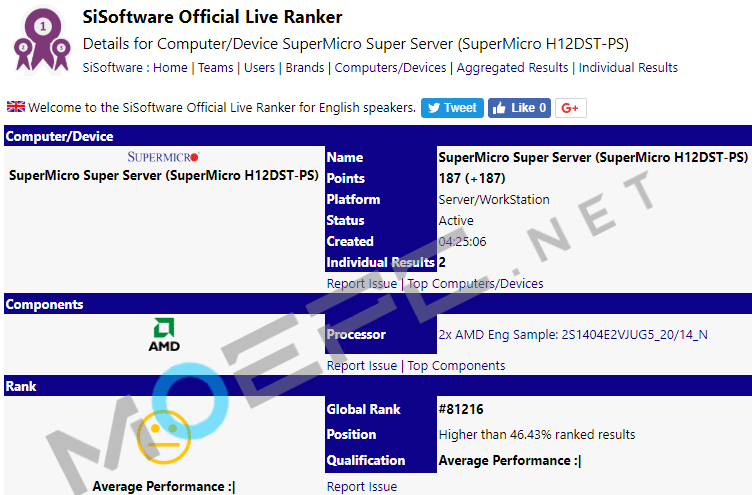This screenshot has height=495, width=752.
Task: Click the Name value SuperMicro Super Server
Action: click(593, 157)
